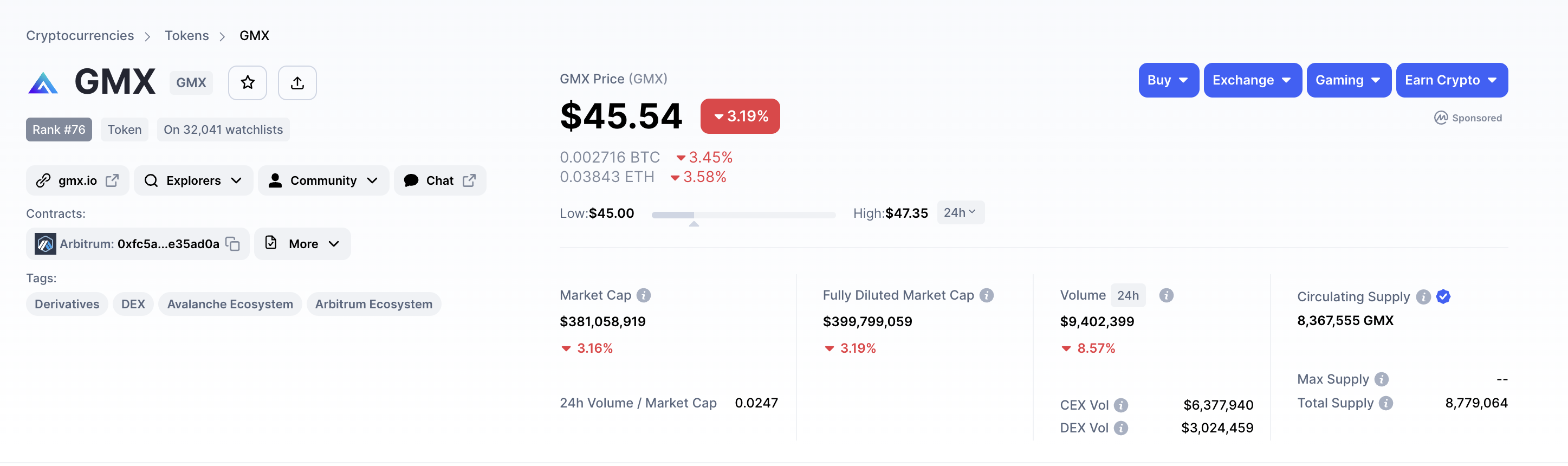Add GMX to watchlist with star icon
Image resolution: width=1568 pixels, height=466 pixels.
(x=247, y=83)
